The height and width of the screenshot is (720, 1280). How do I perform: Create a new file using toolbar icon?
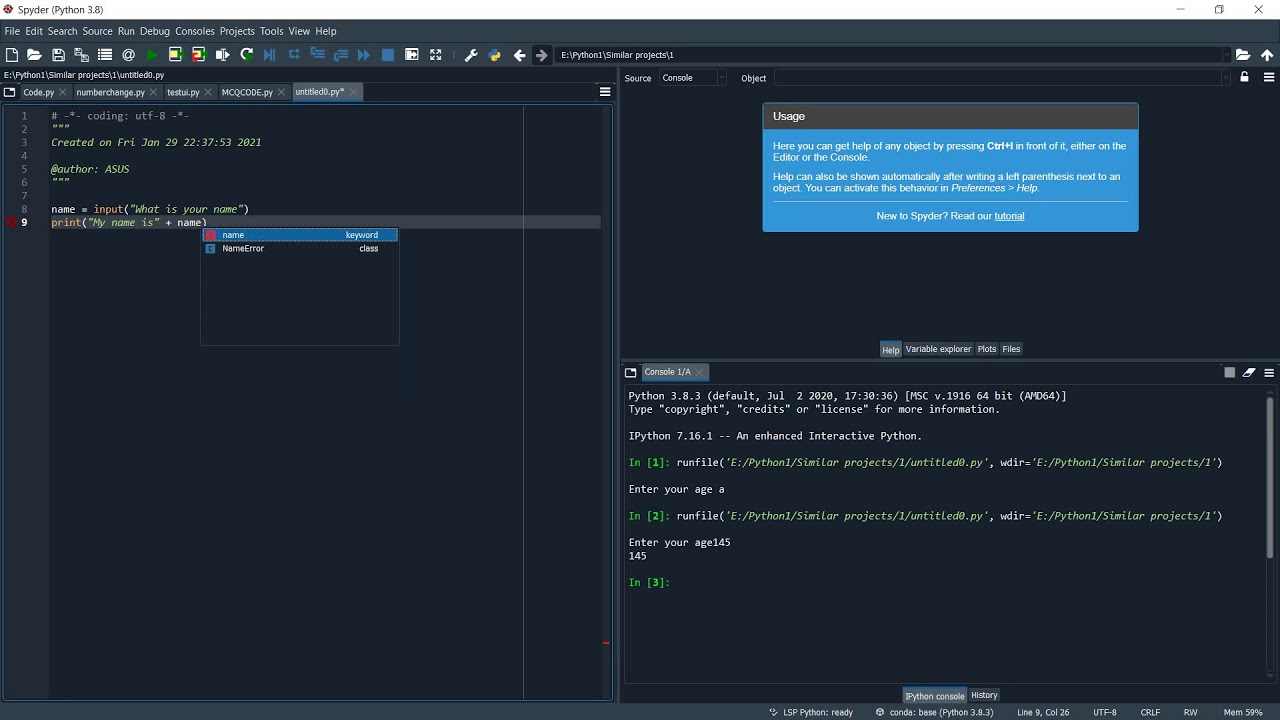(12, 55)
